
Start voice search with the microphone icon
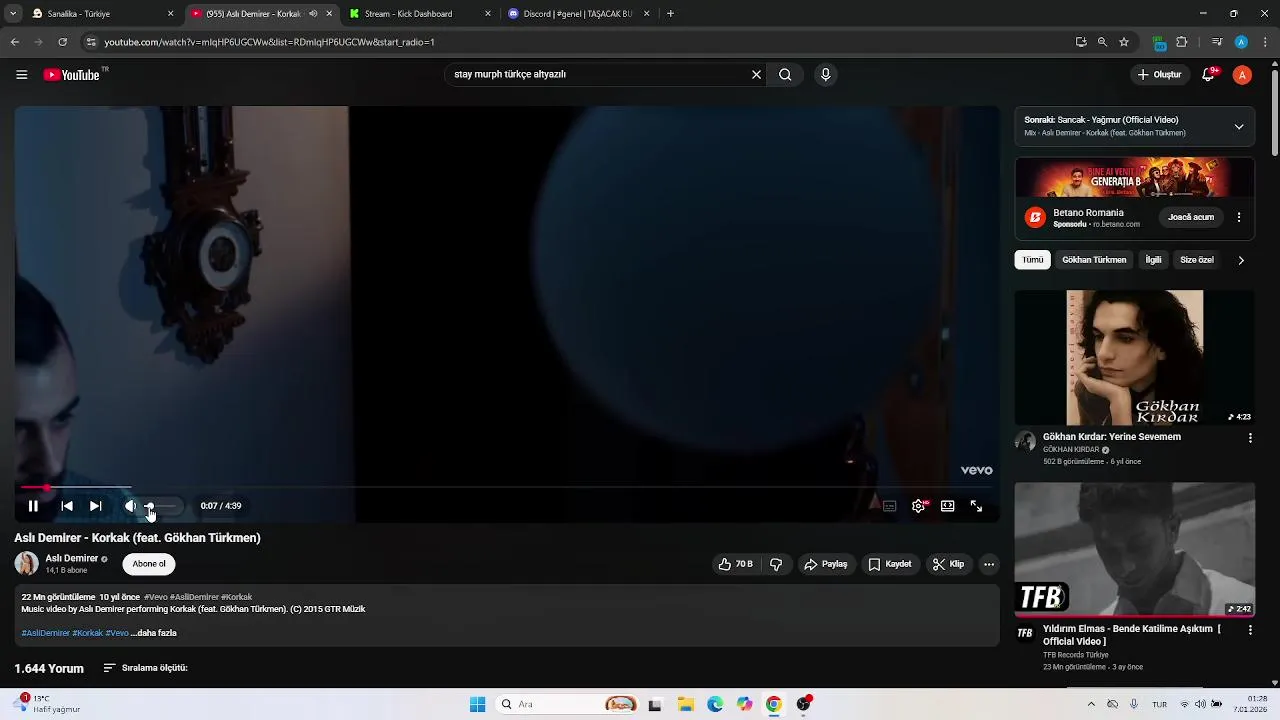click(x=825, y=74)
